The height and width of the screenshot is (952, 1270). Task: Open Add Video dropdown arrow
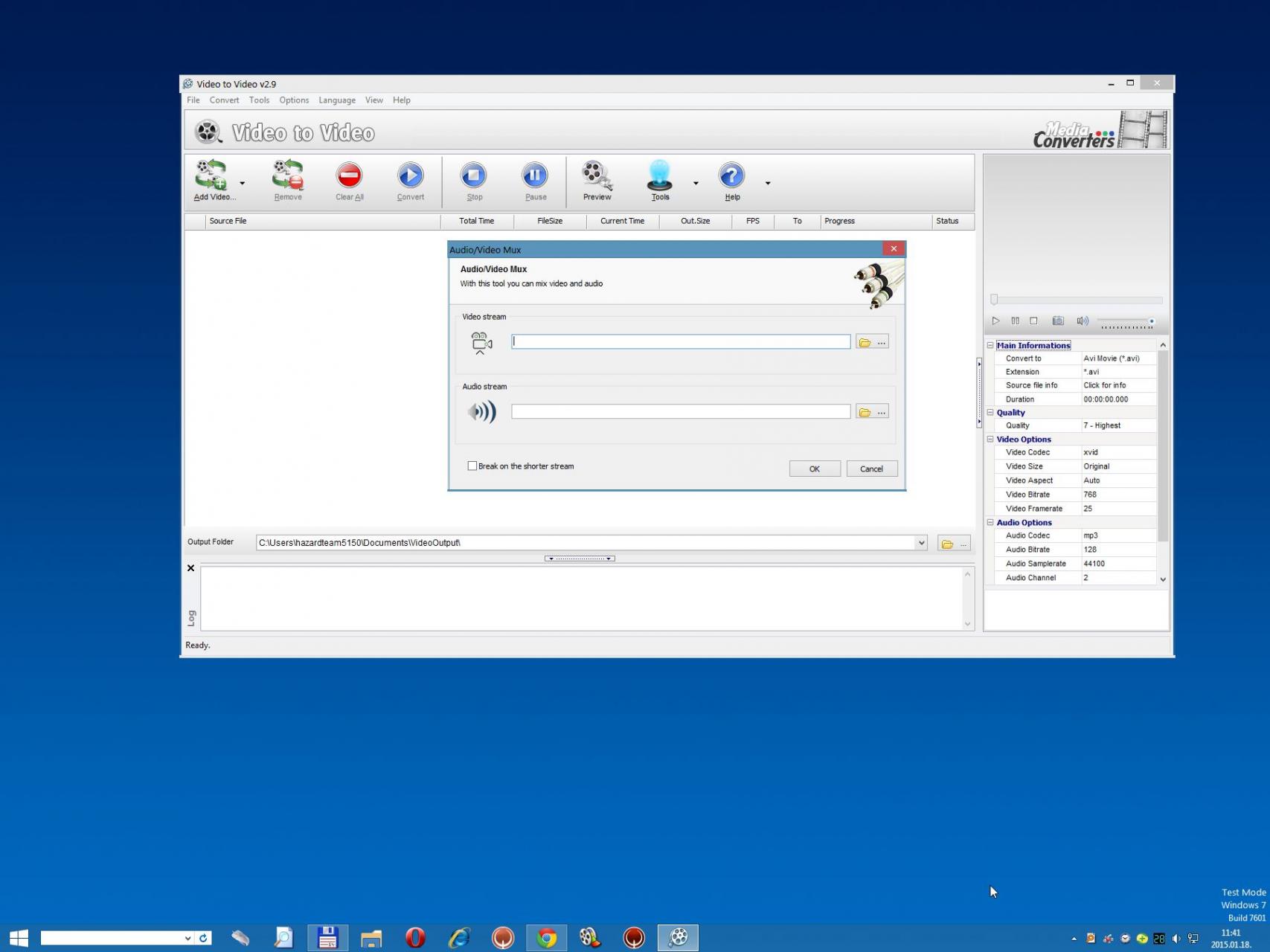pyautogui.click(x=243, y=183)
